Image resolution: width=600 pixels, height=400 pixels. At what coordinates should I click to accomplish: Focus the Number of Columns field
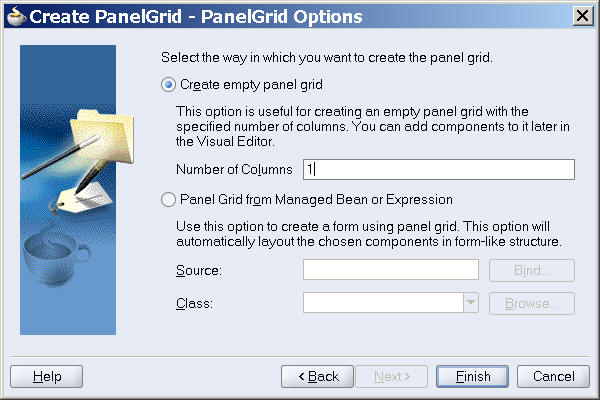[438, 169]
